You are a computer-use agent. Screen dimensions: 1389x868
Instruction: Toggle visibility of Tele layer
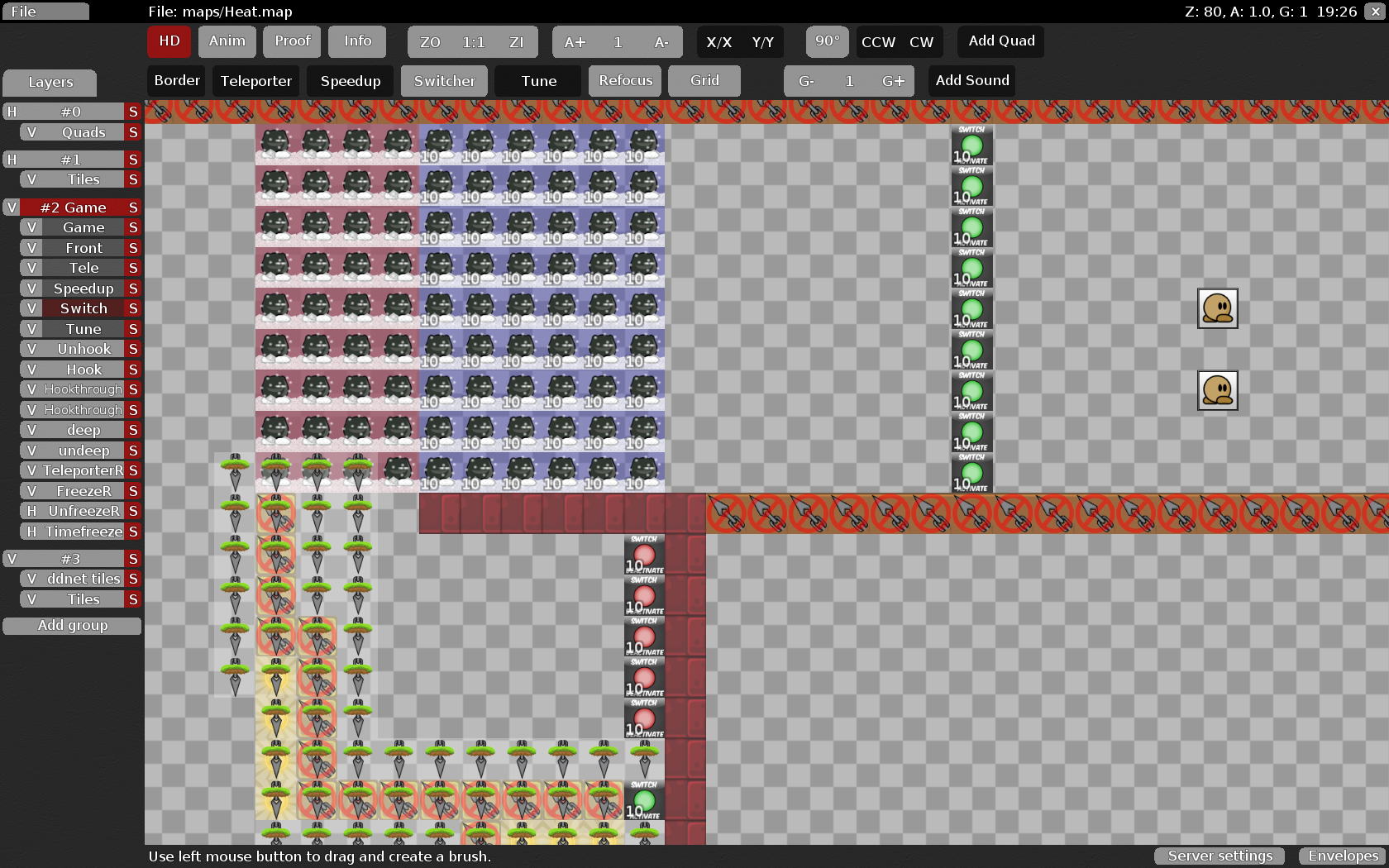[31, 268]
